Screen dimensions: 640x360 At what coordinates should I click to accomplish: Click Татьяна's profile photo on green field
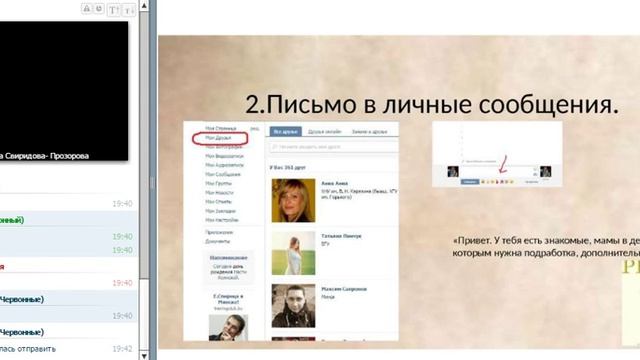click(x=293, y=253)
